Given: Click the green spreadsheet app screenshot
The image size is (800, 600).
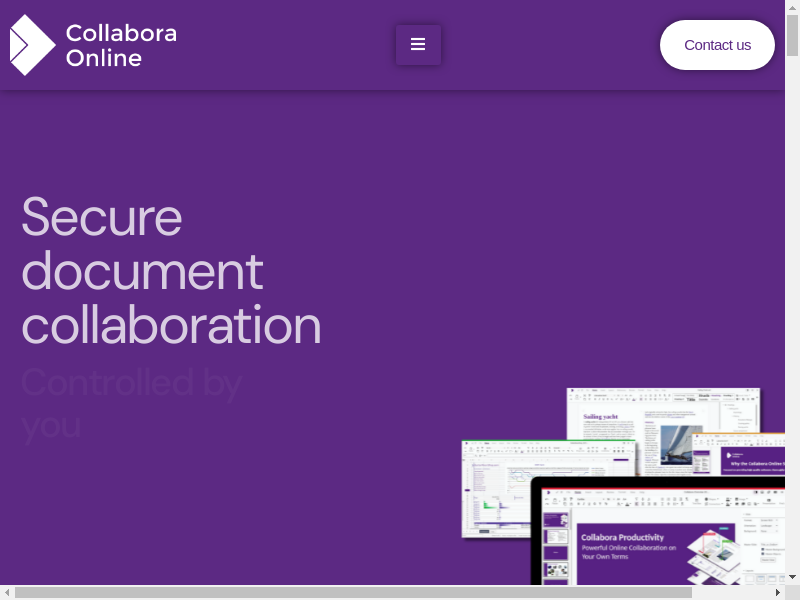Looking at the screenshot, I should click(495, 490).
